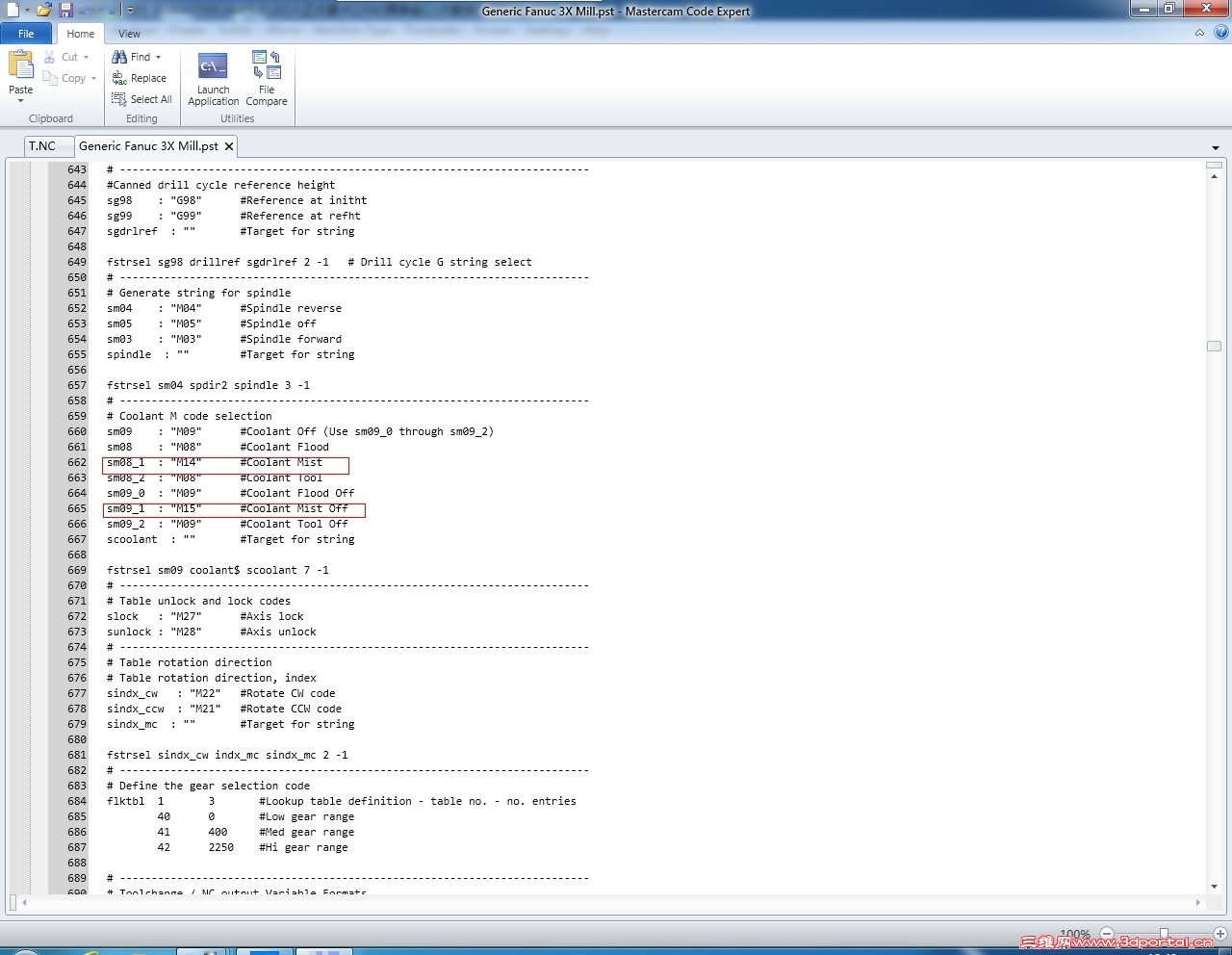The height and width of the screenshot is (955, 1232).
Task: Open Help via the blue question icon
Action: click(x=1221, y=33)
